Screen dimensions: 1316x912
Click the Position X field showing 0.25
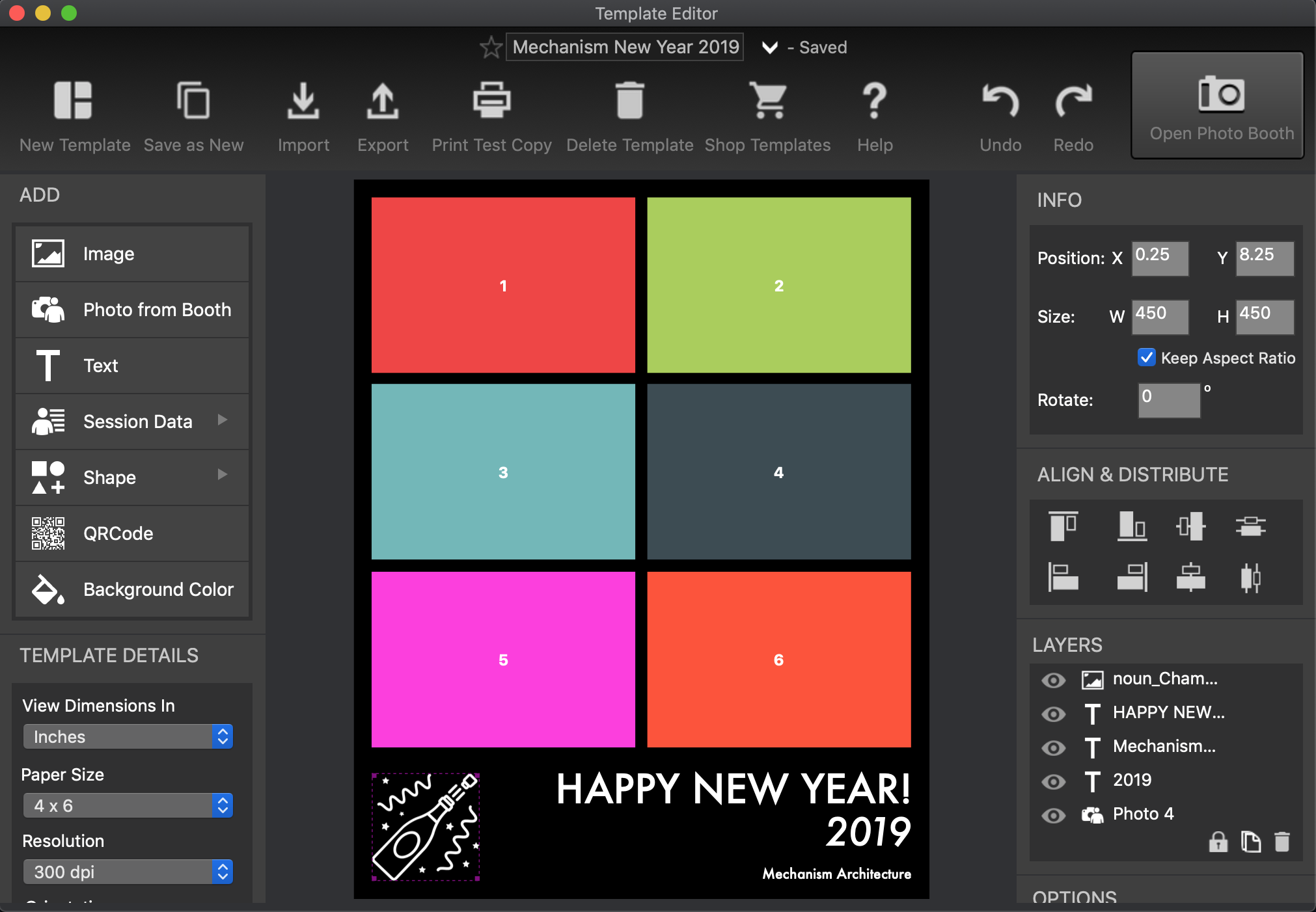[1160, 258]
